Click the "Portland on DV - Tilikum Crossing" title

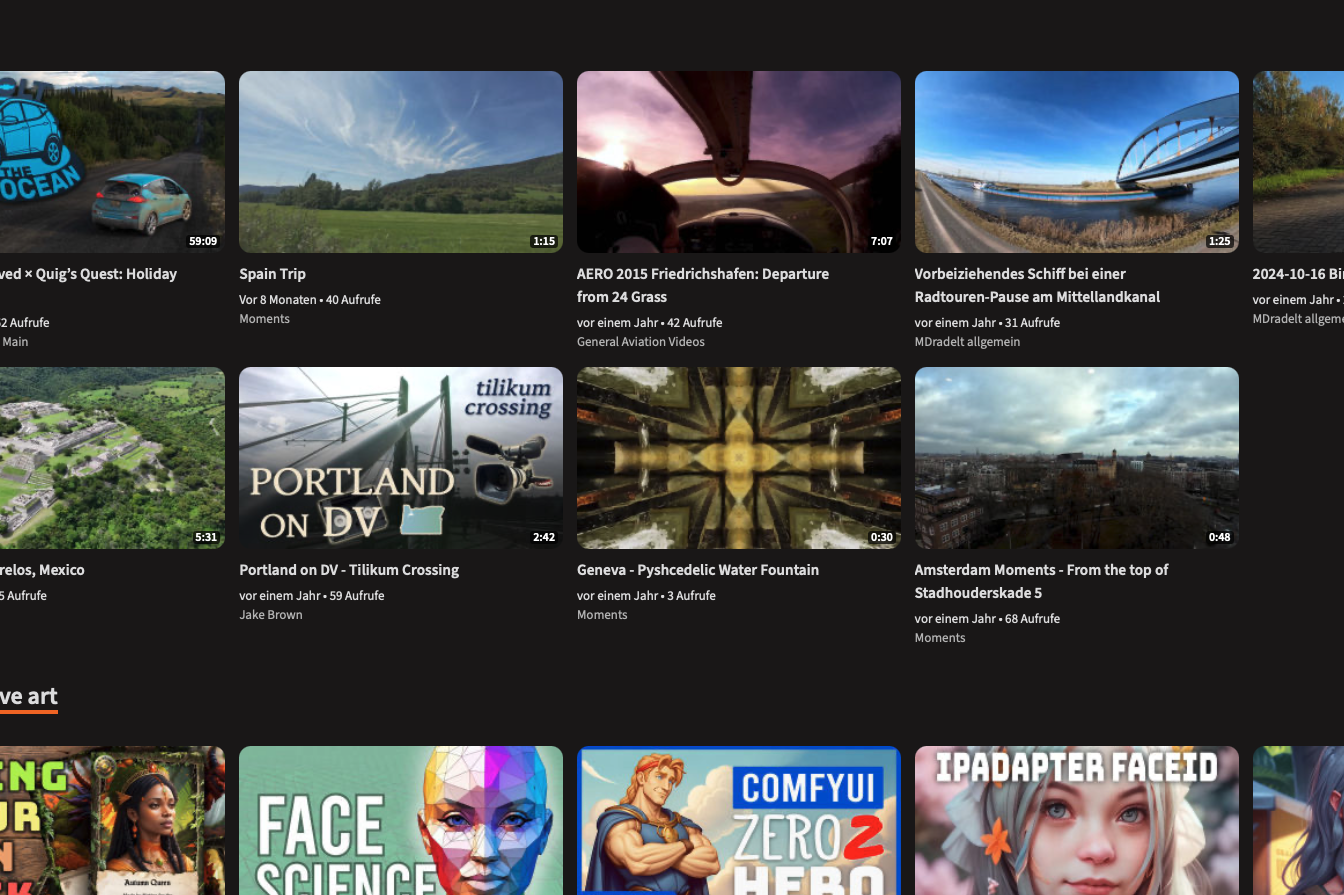(x=349, y=570)
